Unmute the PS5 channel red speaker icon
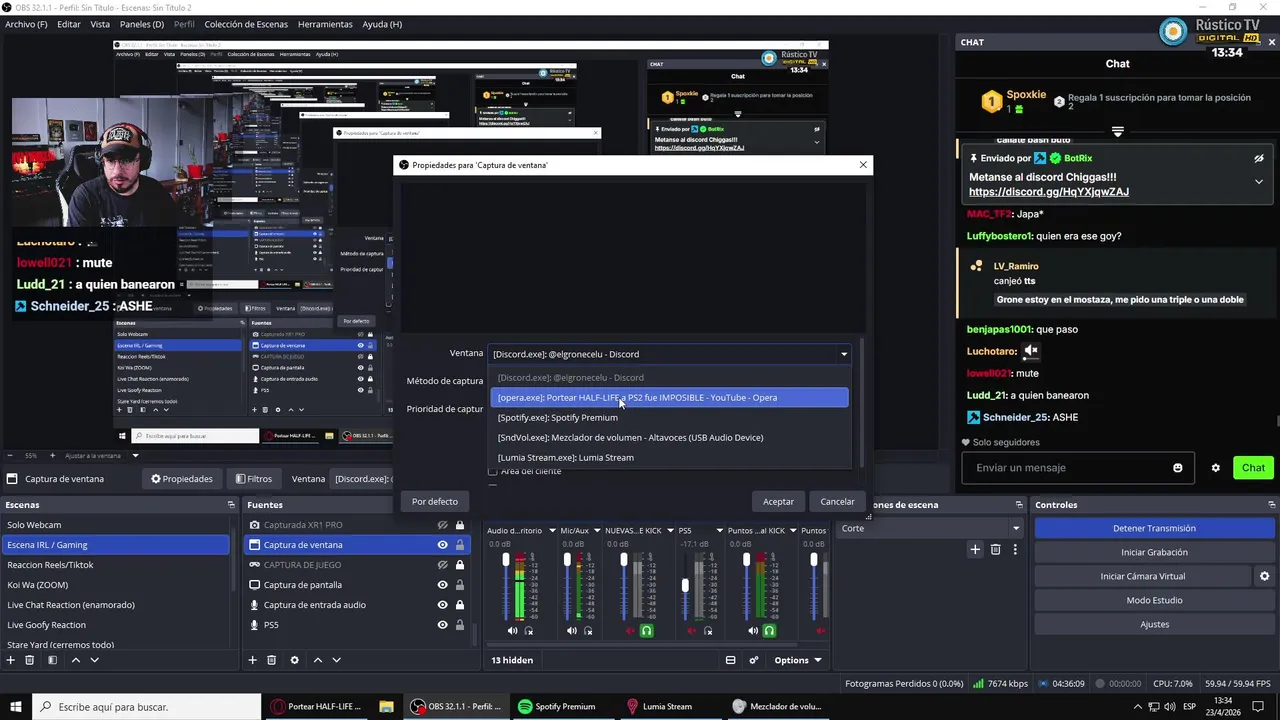Screen dimensions: 1280x720 691,631
